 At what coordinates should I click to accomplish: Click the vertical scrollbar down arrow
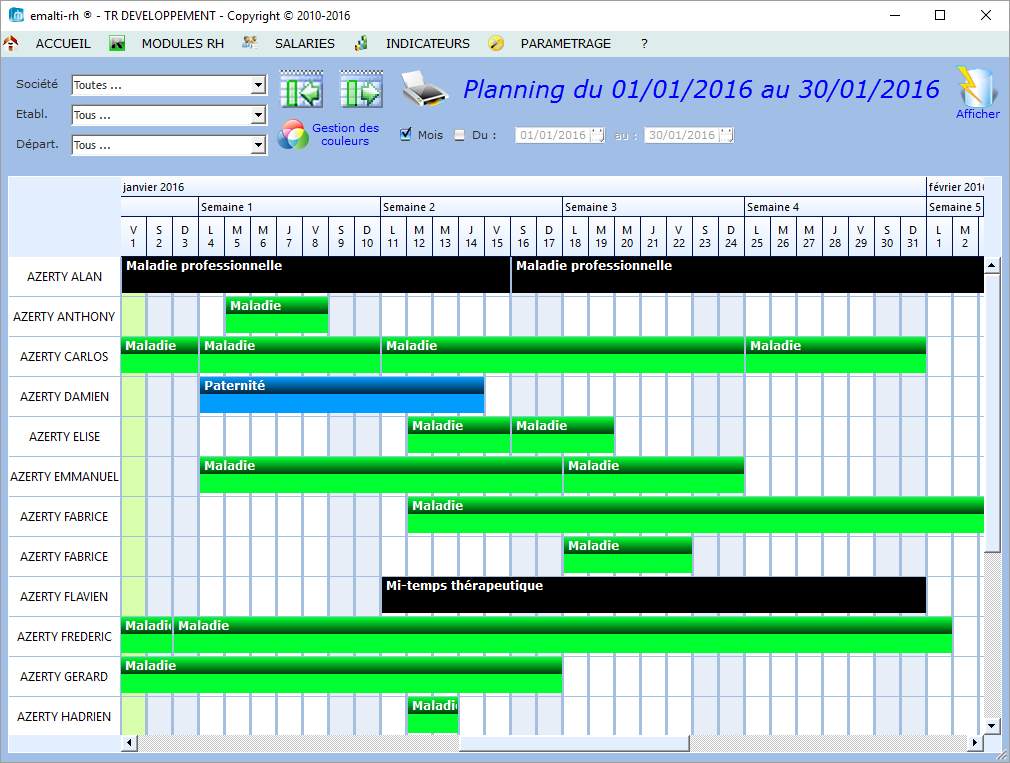click(992, 726)
